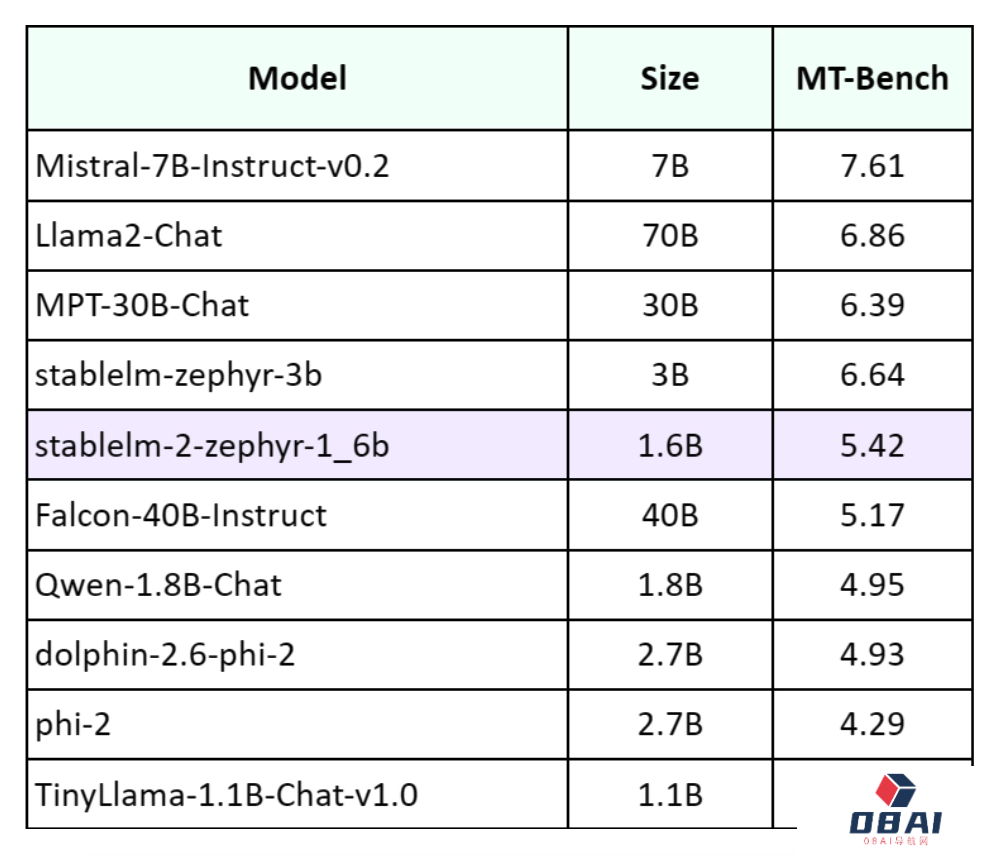Screen dimensions: 1003x856
Task: Click the highlighted 5.42 score cell
Action: [x=872, y=445]
